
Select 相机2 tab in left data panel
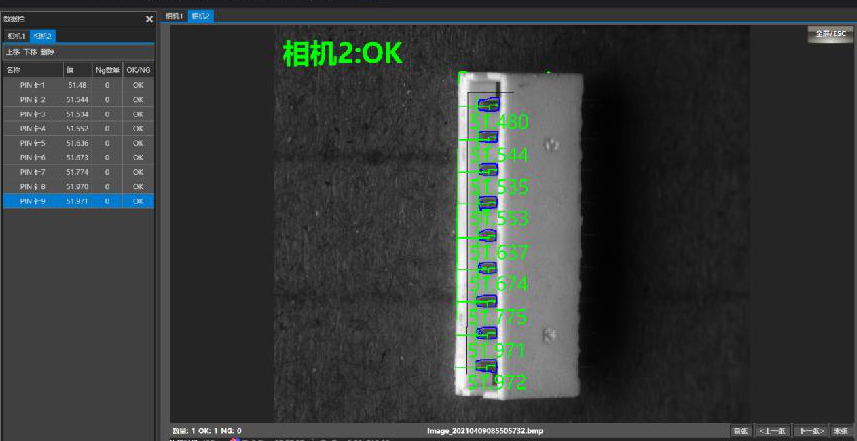click(42, 36)
